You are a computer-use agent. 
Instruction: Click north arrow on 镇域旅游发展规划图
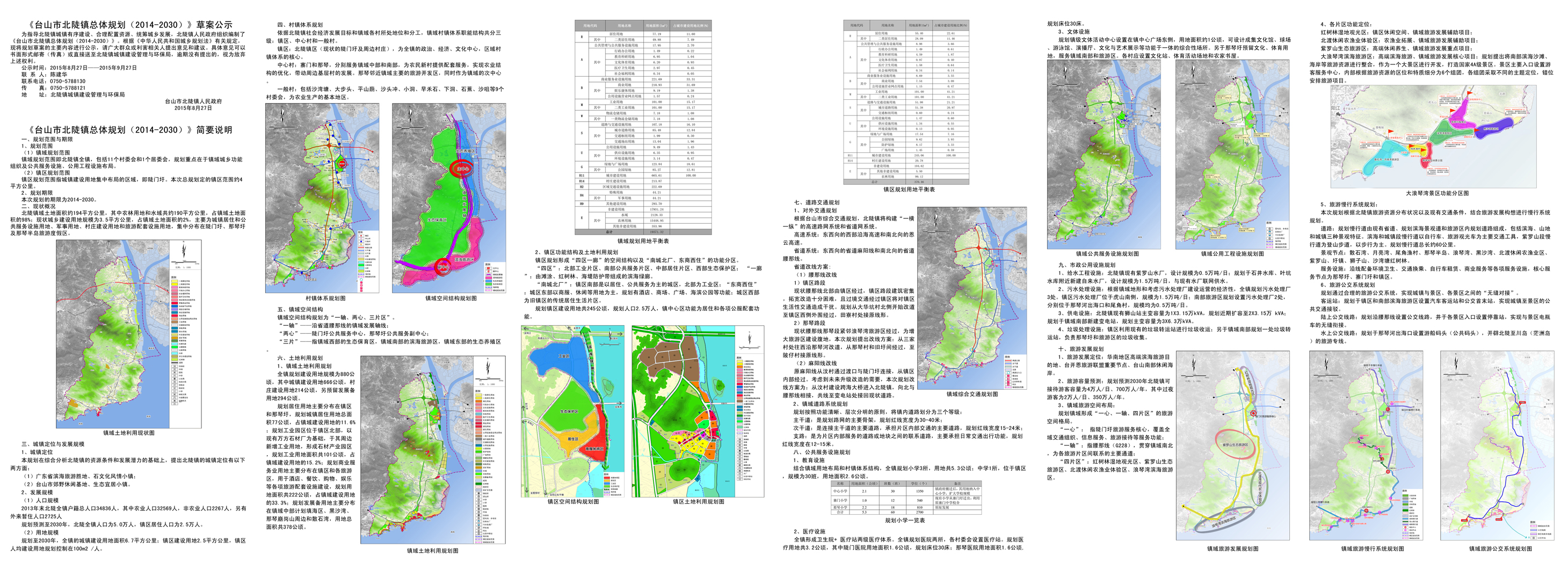click(1194, 365)
